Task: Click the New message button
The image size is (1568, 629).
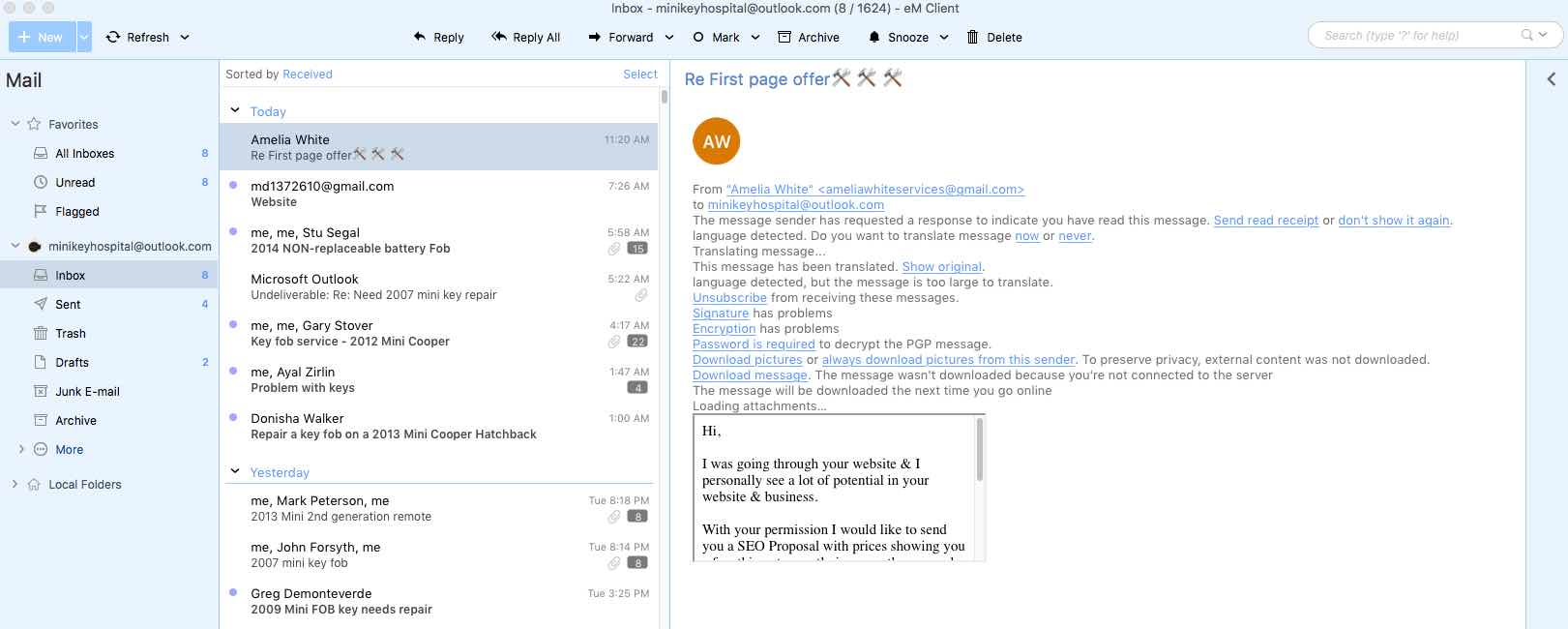Action: [42, 37]
